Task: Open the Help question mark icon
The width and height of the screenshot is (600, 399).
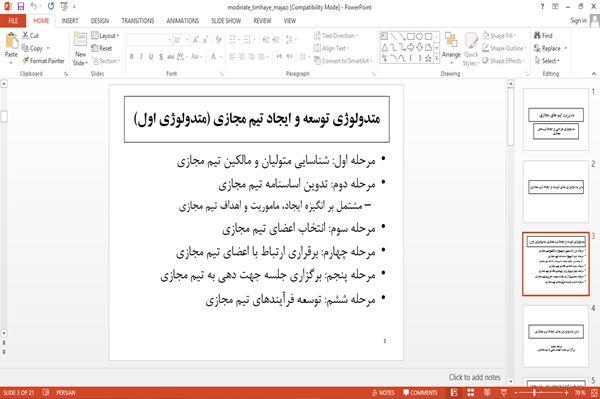Action: pyautogui.click(x=542, y=6)
